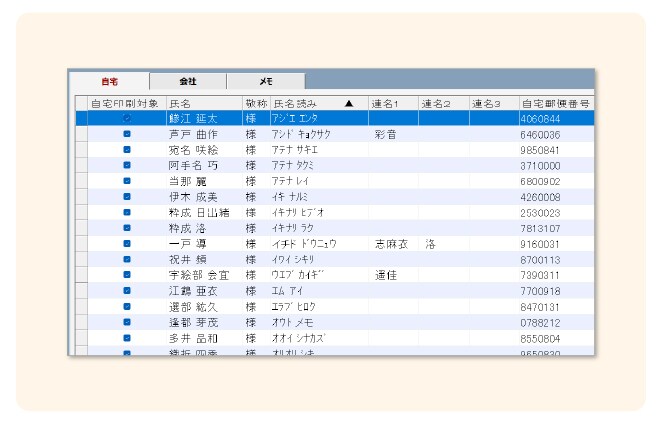Uncheck print target for 芦戸 曲作

127,134
